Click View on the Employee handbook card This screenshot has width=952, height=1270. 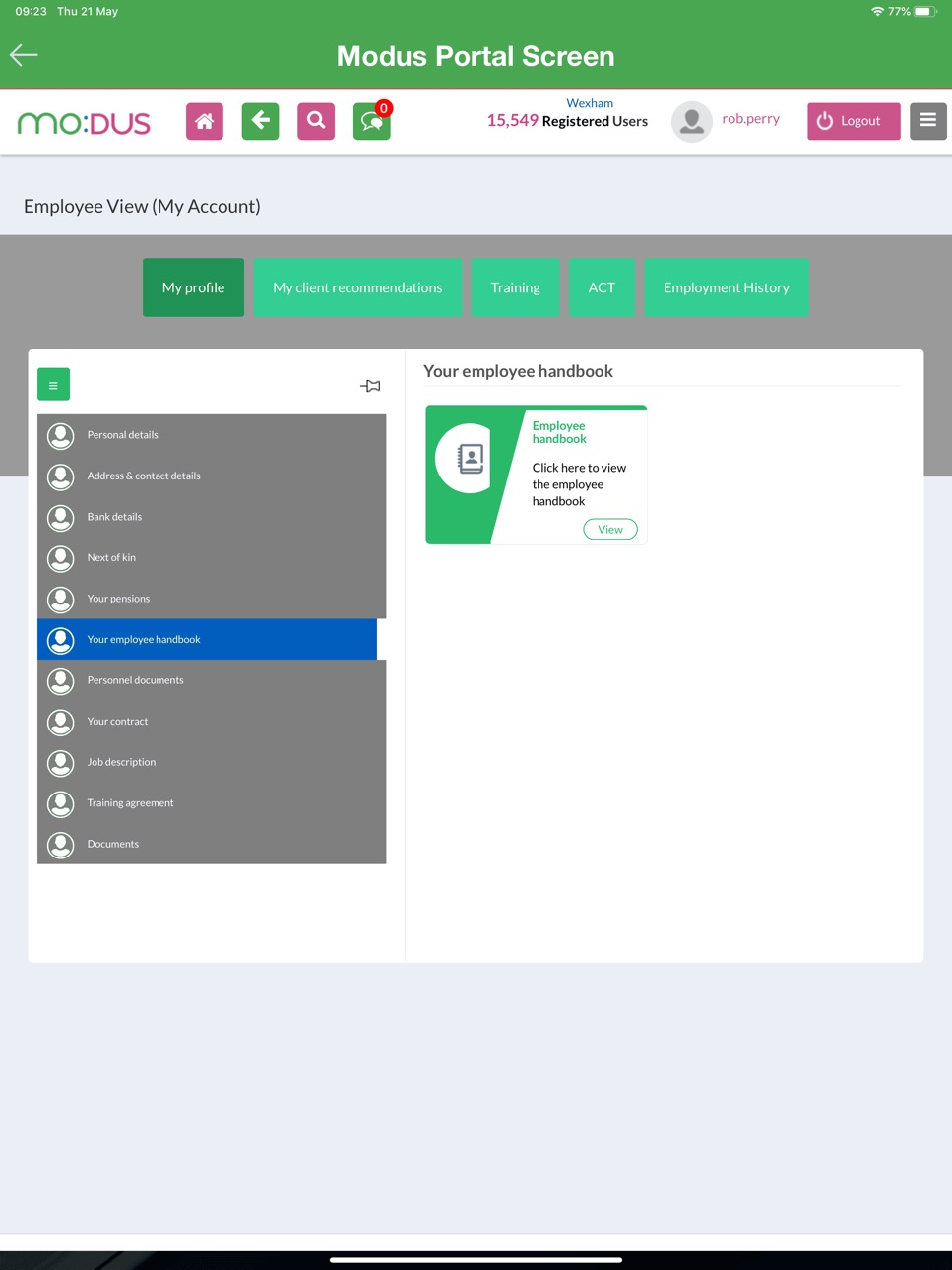point(610,530)
